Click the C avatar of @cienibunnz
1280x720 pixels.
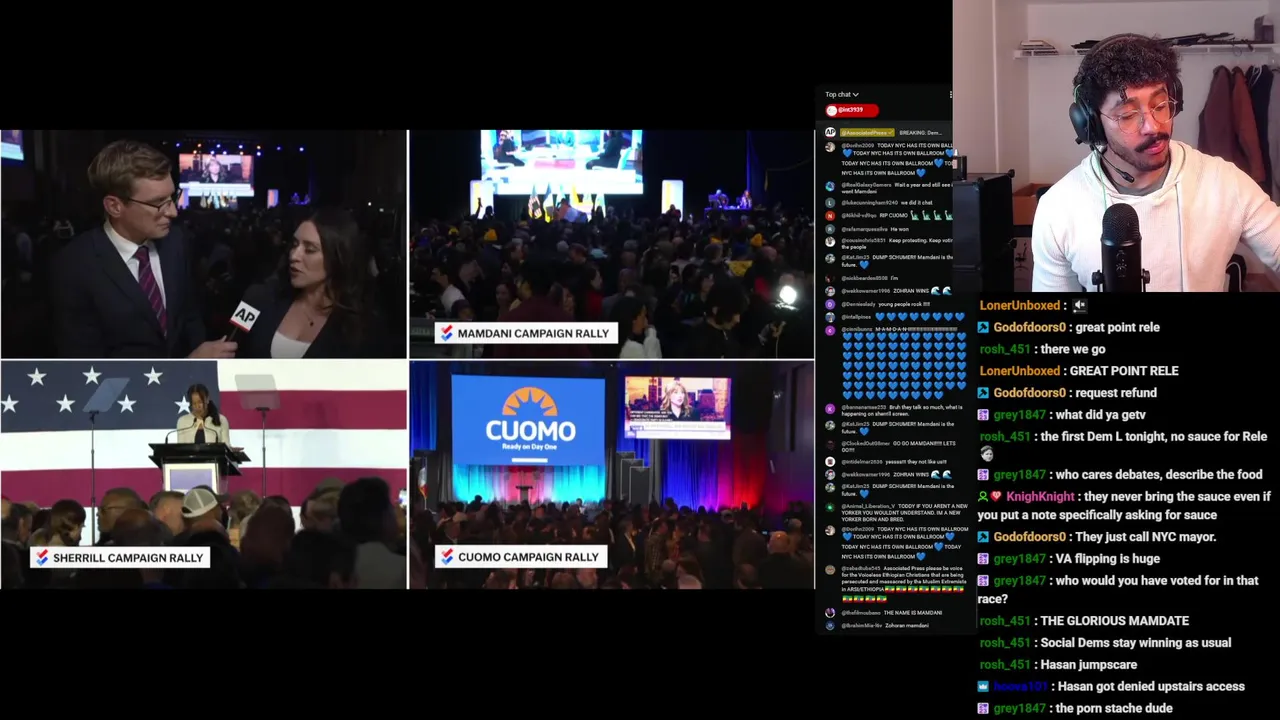click(830, 329)
